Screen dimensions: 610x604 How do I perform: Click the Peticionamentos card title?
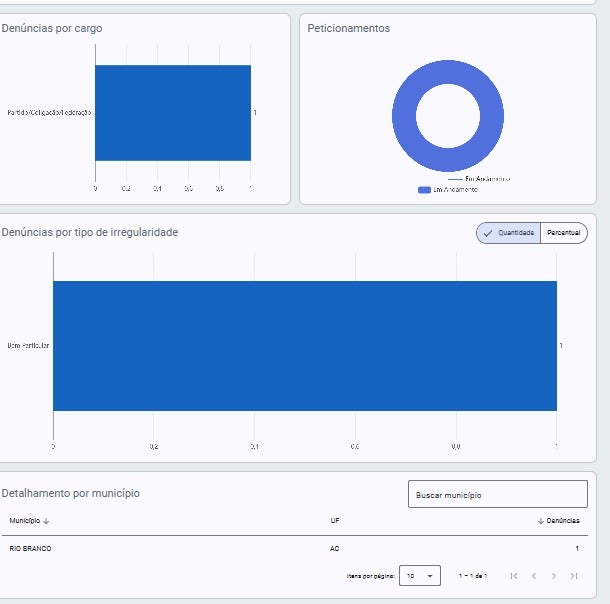(x=349, y=28)
